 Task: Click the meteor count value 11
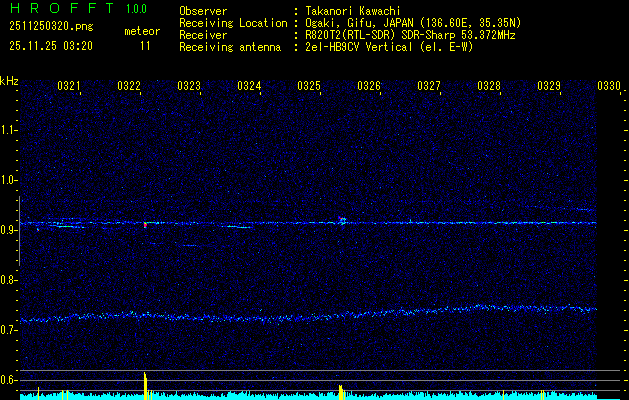145,46
